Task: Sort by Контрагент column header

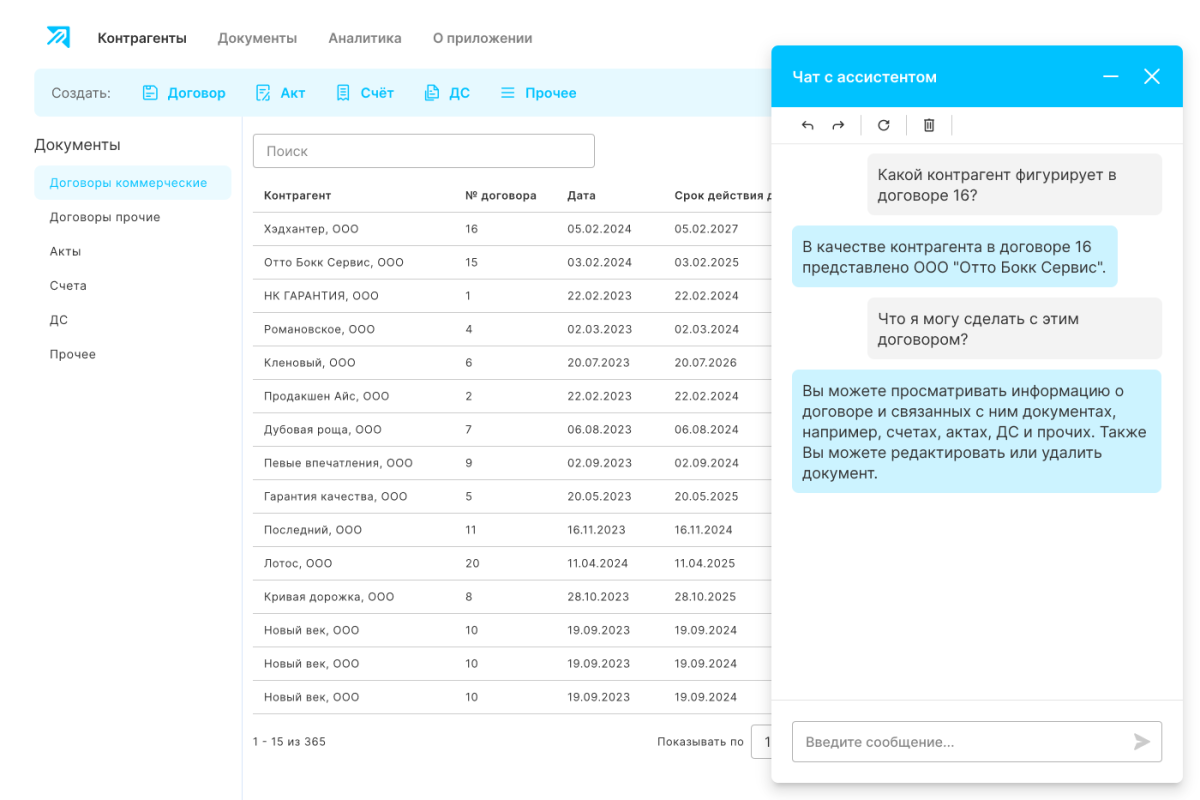Action: (297, 195)
